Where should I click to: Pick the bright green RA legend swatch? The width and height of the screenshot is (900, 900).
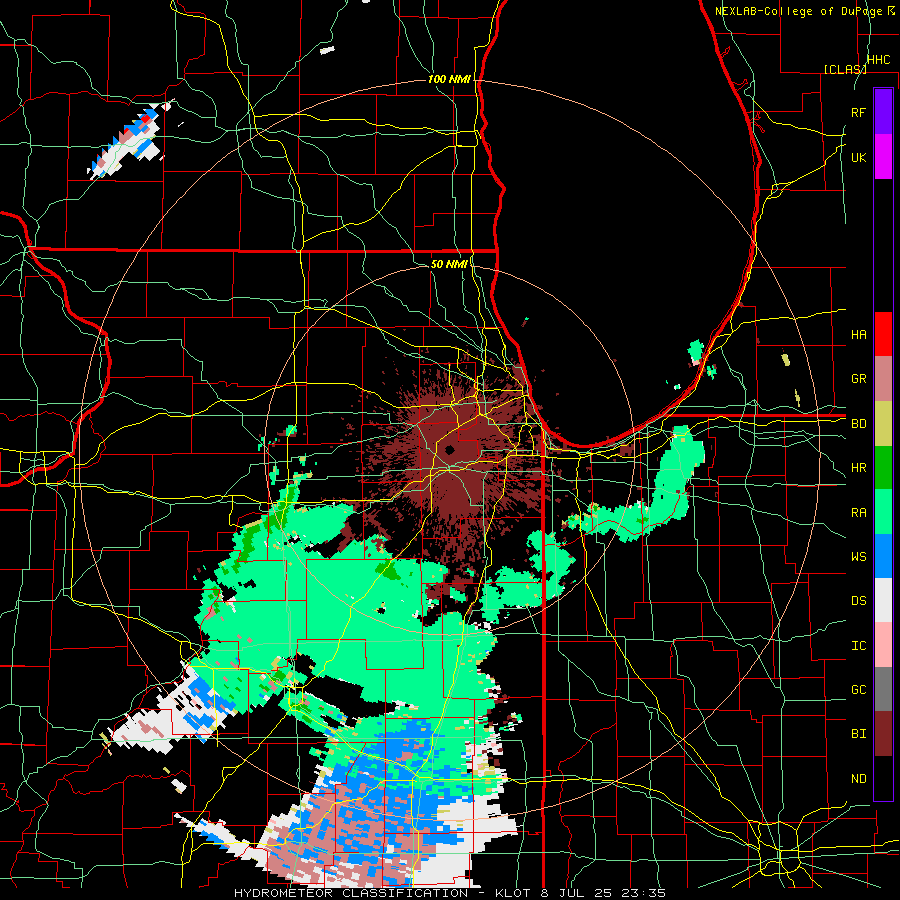883,512
